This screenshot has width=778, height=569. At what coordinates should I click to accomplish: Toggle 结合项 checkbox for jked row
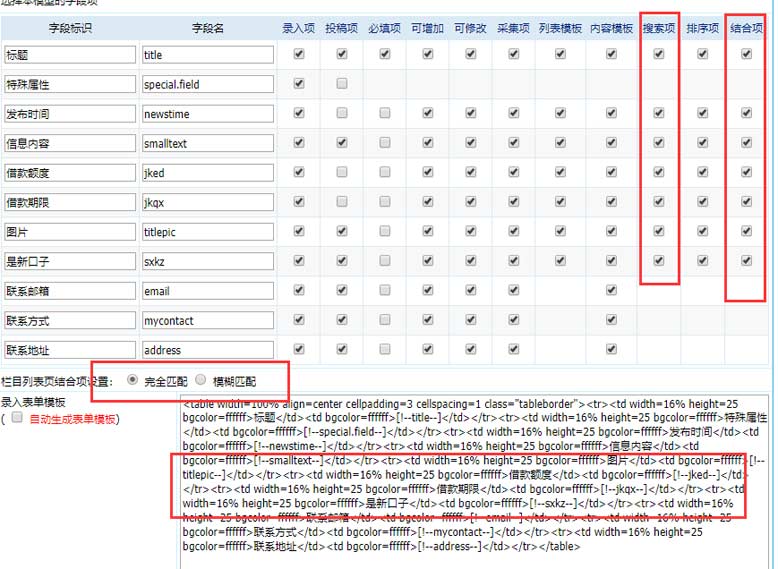(746, 172)
